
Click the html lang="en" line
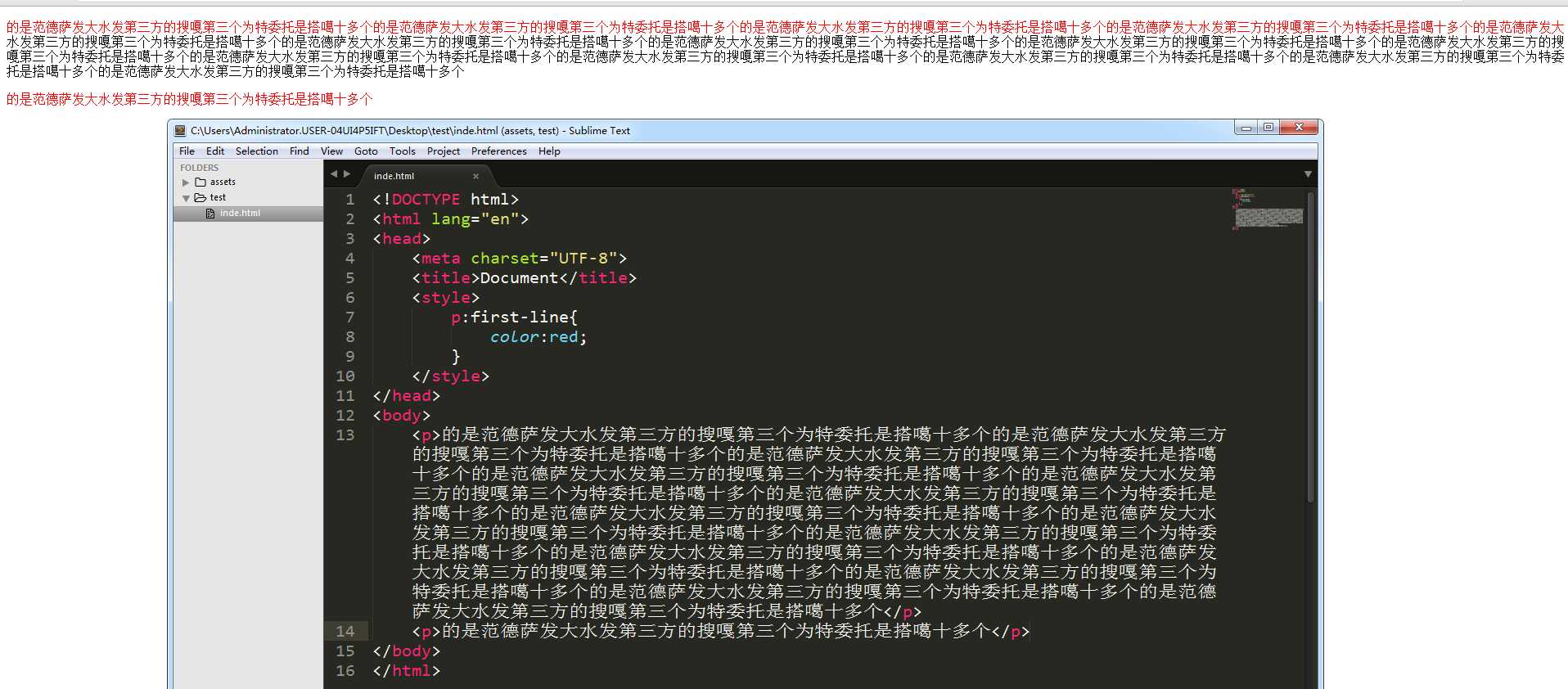(451, 219)
